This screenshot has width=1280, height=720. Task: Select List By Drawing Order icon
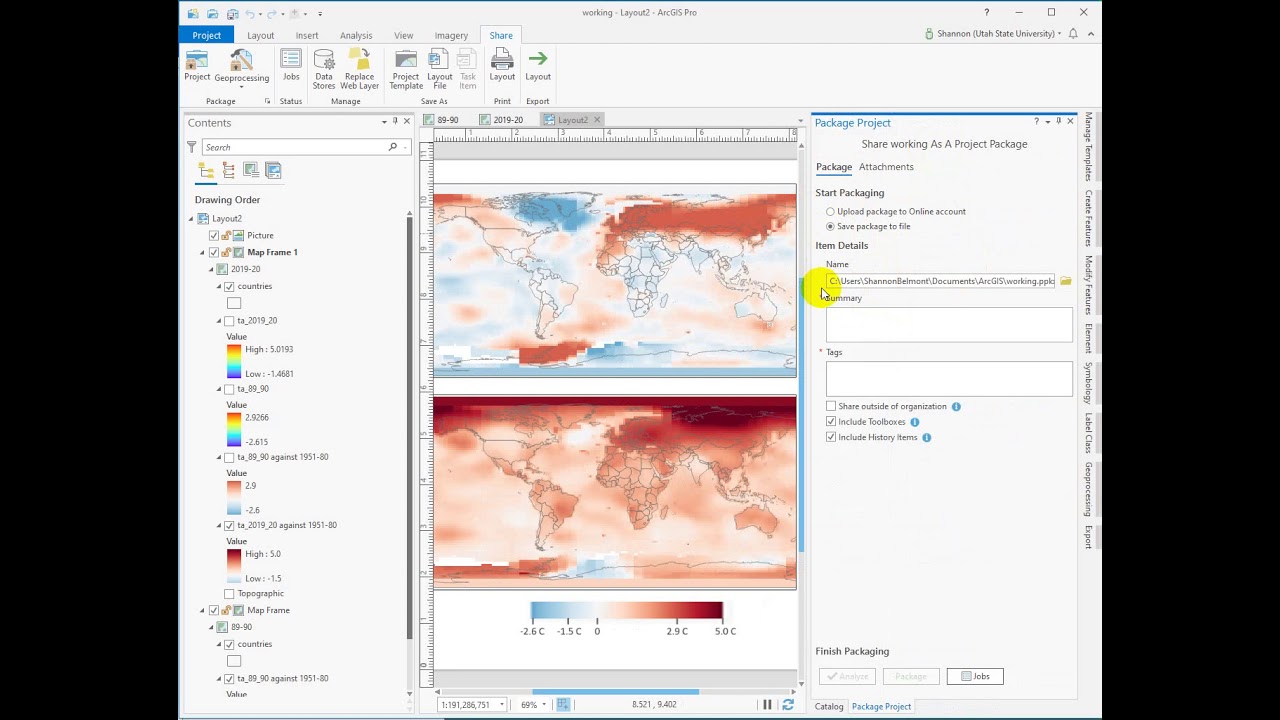click(206, 171)
